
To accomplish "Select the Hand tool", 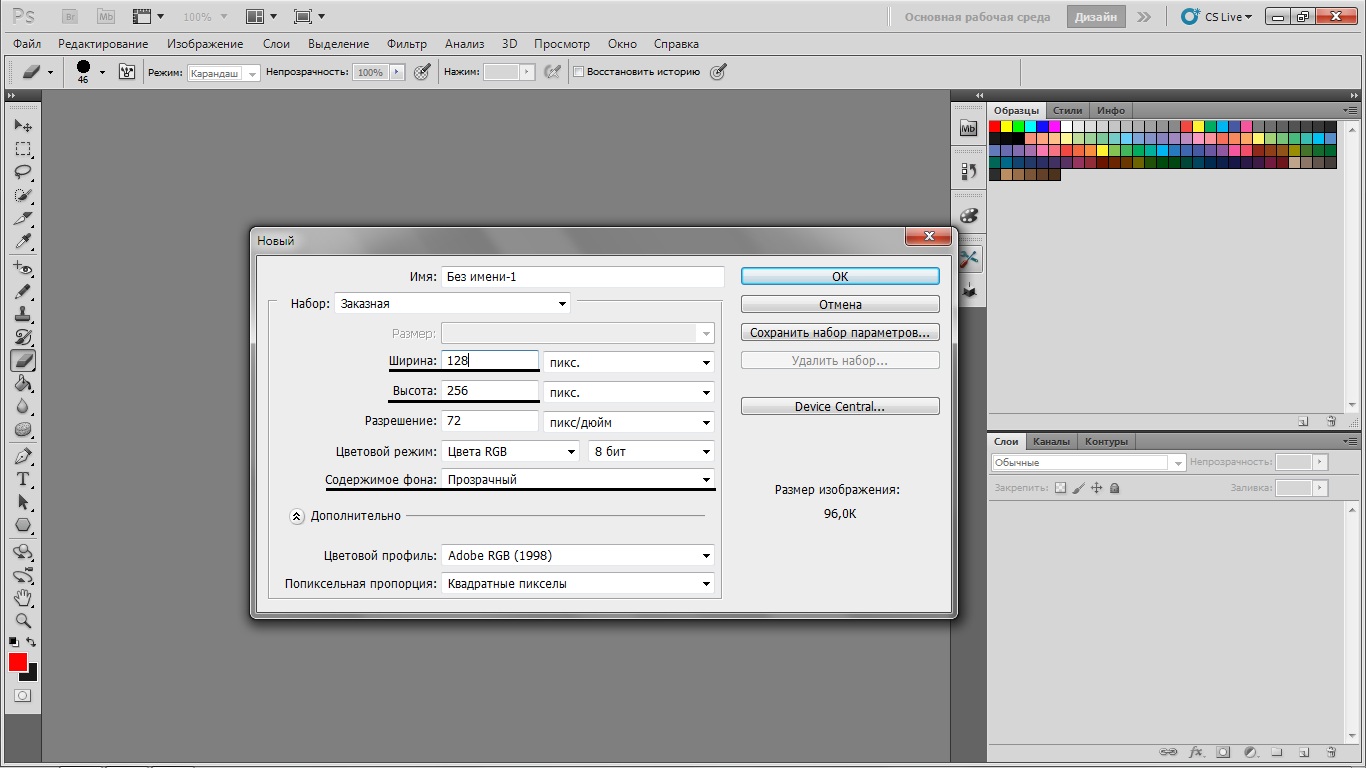I will [23, 598].
